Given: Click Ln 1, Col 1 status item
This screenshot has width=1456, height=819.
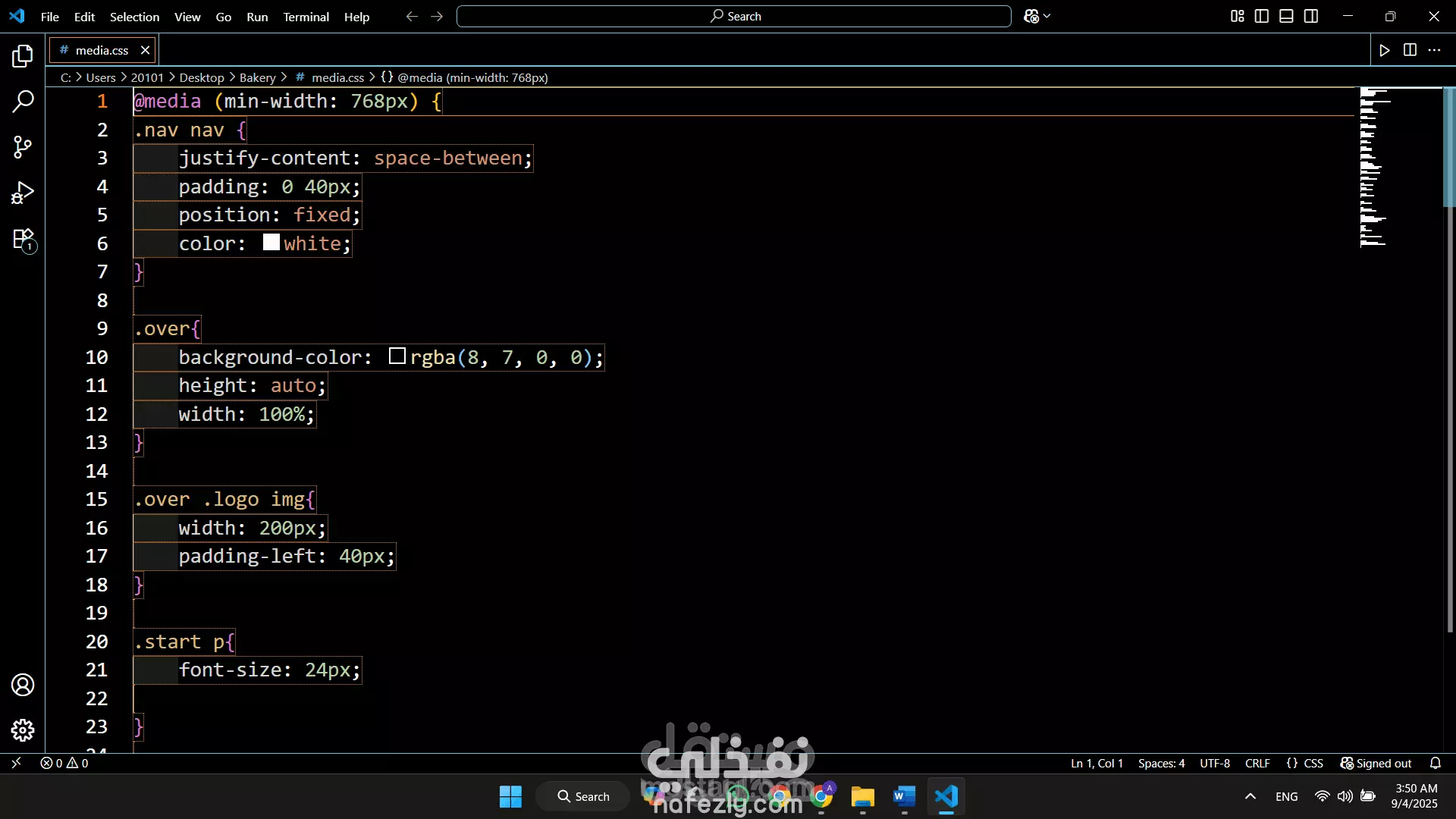Looking at the screenshot, I should tap(1097, 763).
